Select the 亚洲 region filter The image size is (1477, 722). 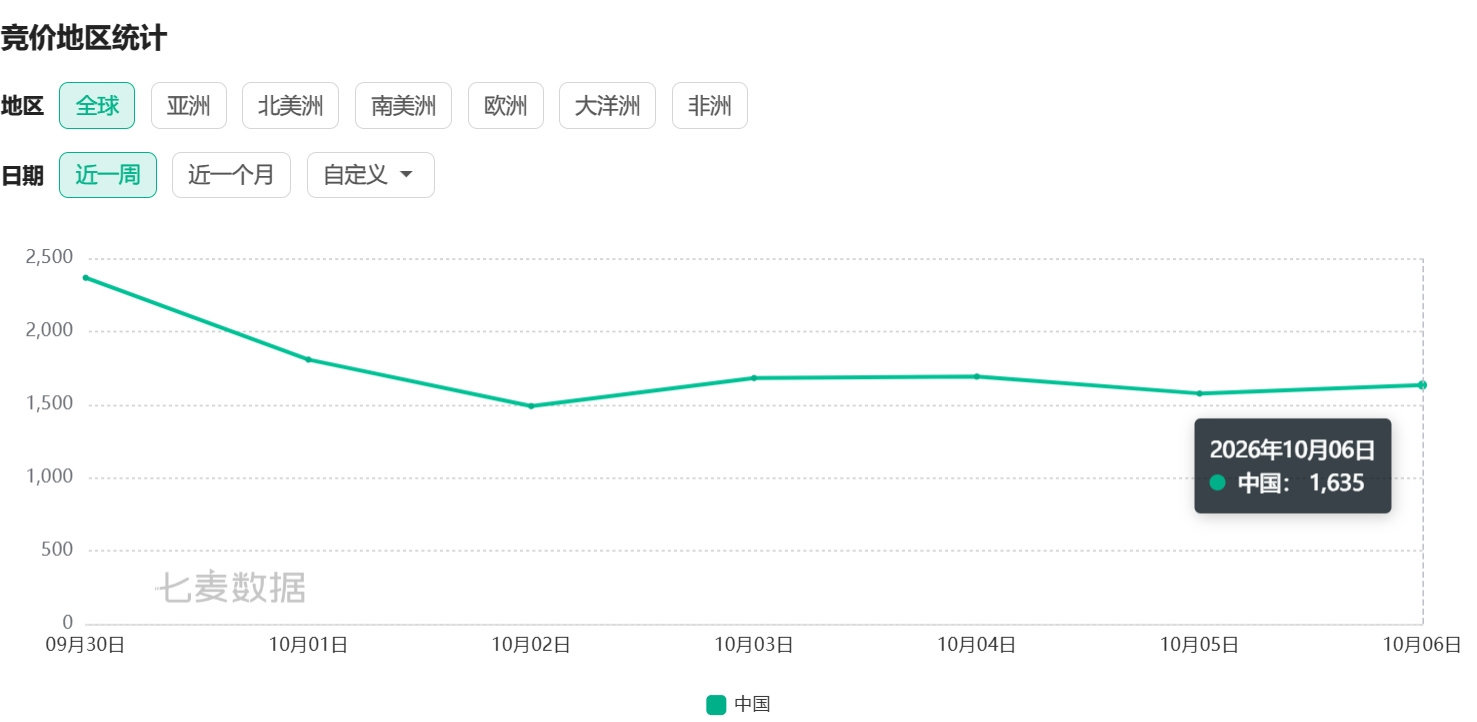pyautogui.click(x=189, y=106)
